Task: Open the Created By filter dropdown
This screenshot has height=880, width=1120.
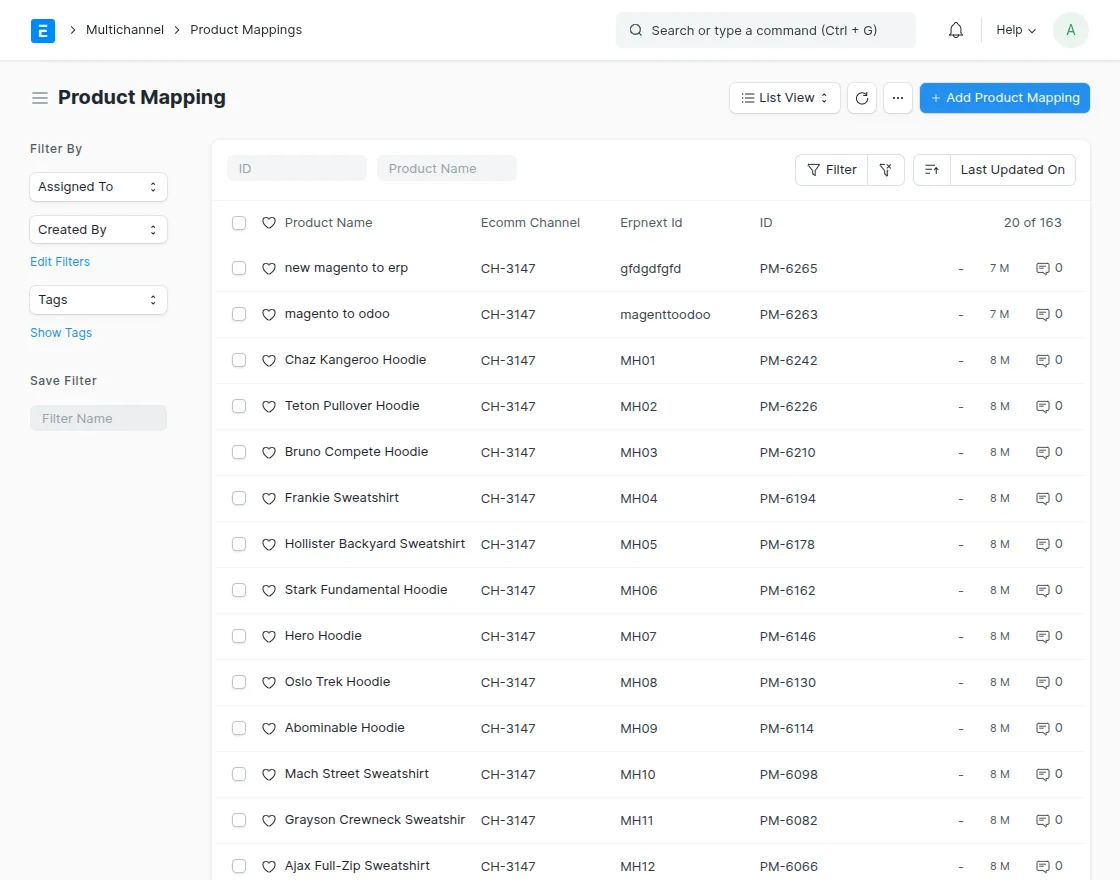Action: [x=98, y=230]
